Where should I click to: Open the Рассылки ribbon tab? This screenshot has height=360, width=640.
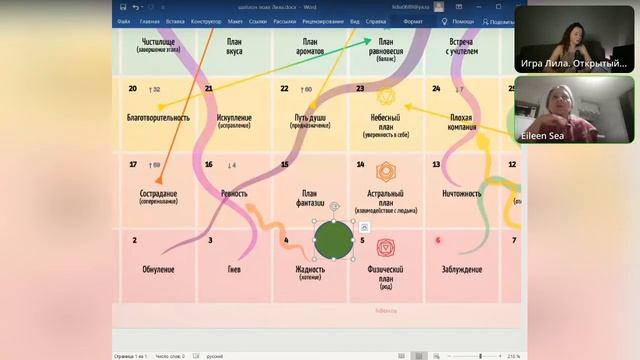tap(284, 21)
